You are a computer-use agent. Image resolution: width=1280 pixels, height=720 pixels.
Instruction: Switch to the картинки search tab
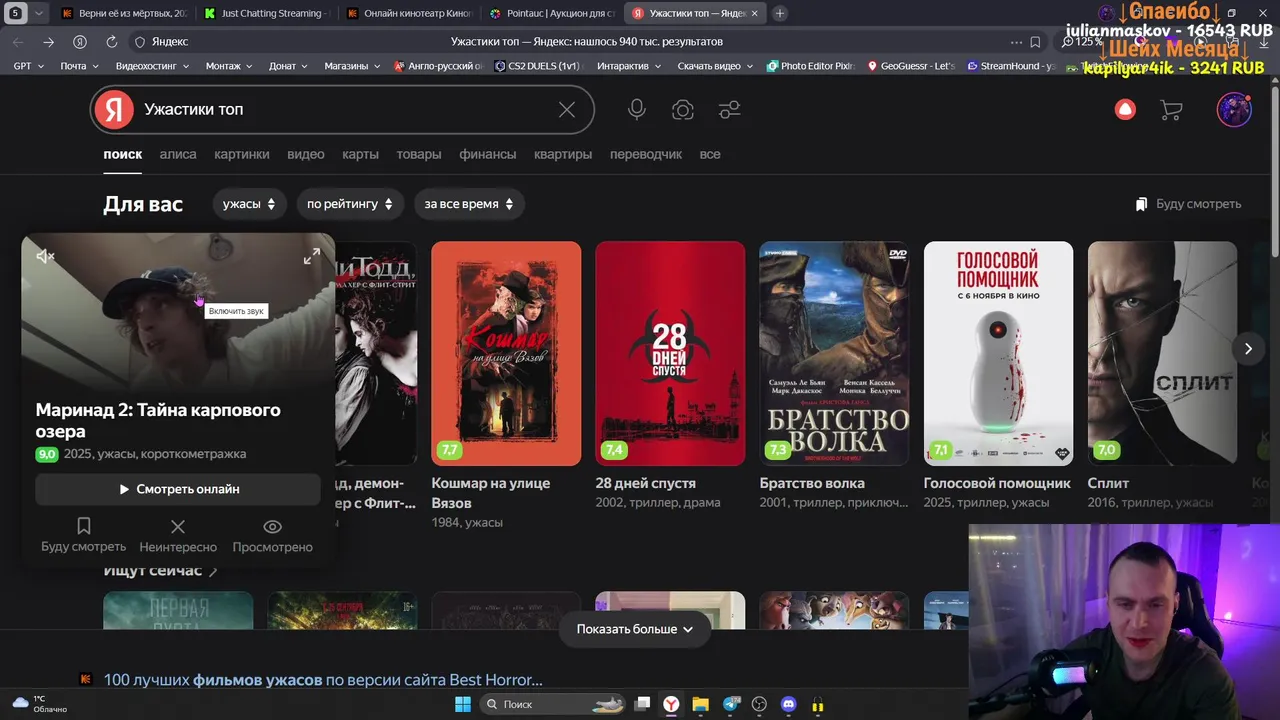click(242, 154)
